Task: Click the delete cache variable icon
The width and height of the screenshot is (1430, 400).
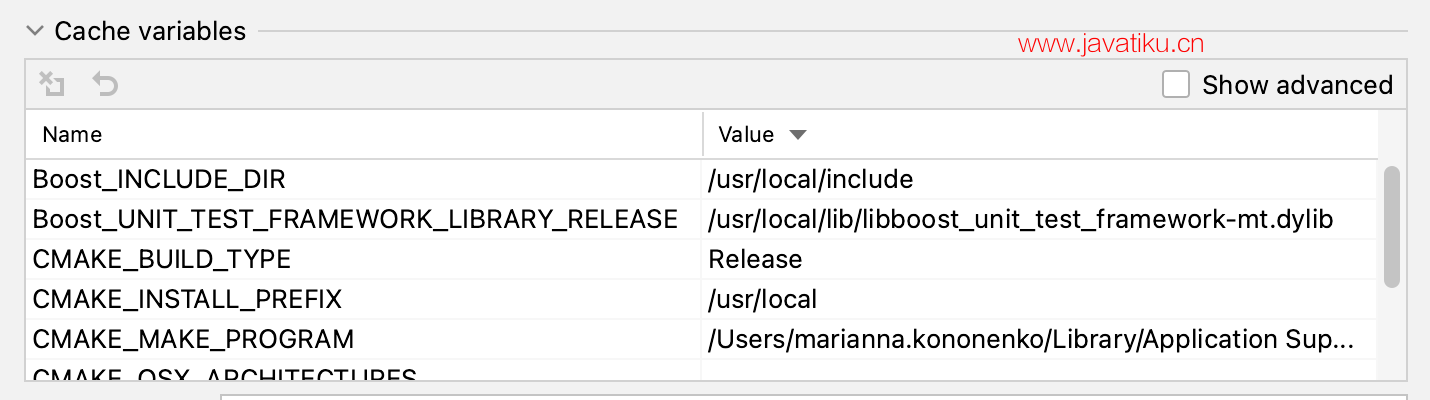Action: [52, 84]
